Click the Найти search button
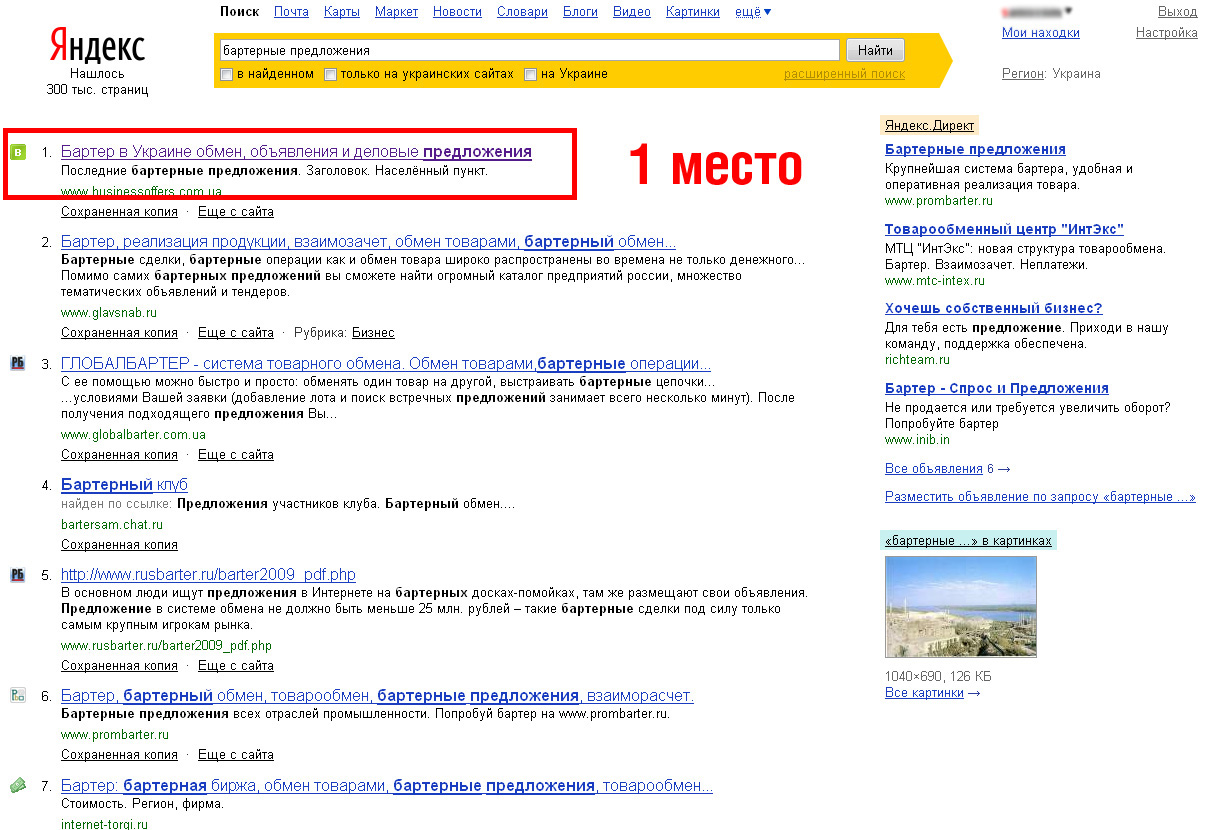 pyautogui.click(x=875, y=50)
